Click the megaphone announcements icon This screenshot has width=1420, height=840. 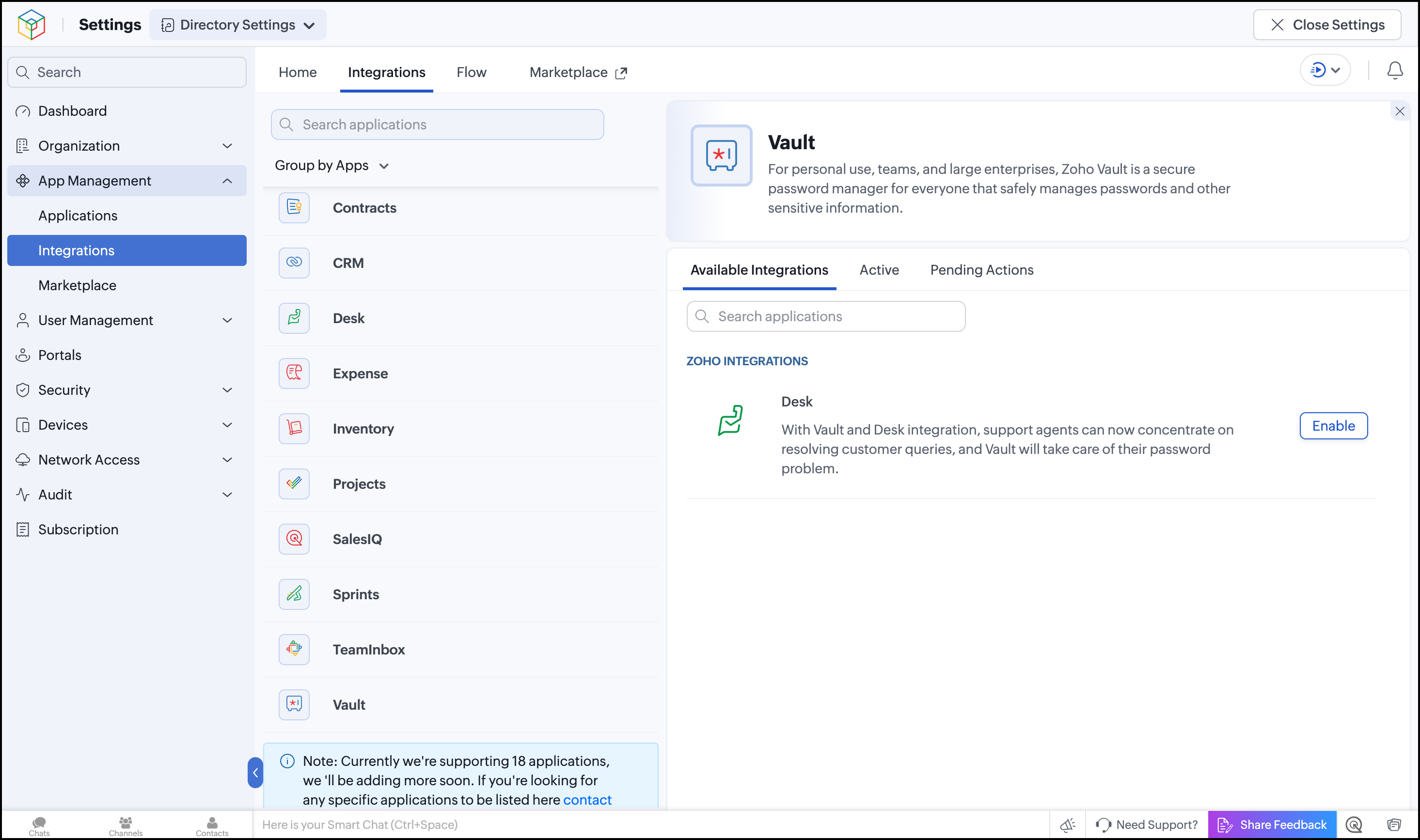point(1067,824)
